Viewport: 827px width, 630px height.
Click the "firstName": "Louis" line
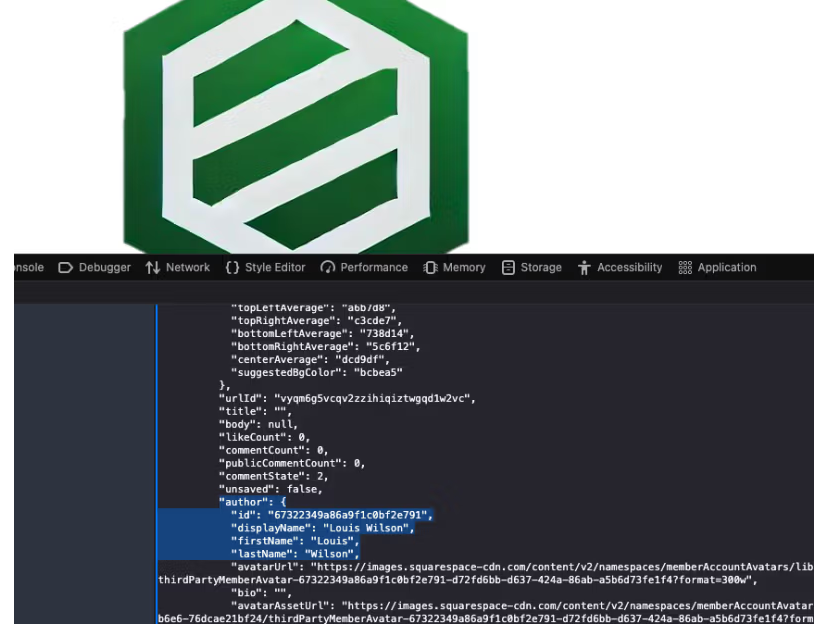294,541
